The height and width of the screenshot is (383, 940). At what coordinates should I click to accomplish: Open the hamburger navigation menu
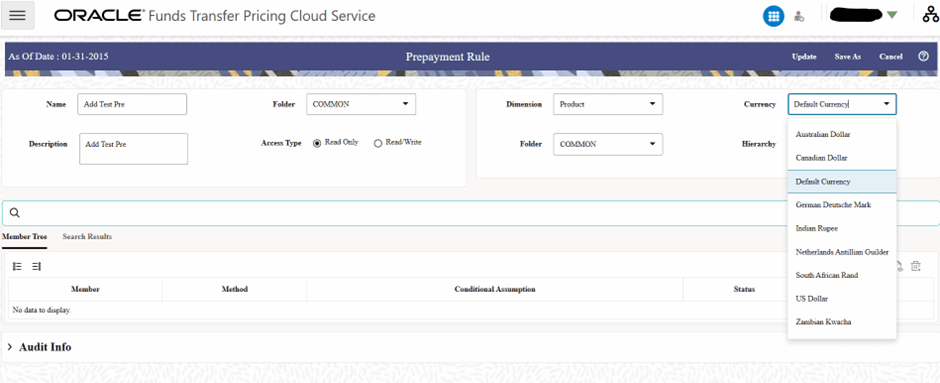point(17,16)
